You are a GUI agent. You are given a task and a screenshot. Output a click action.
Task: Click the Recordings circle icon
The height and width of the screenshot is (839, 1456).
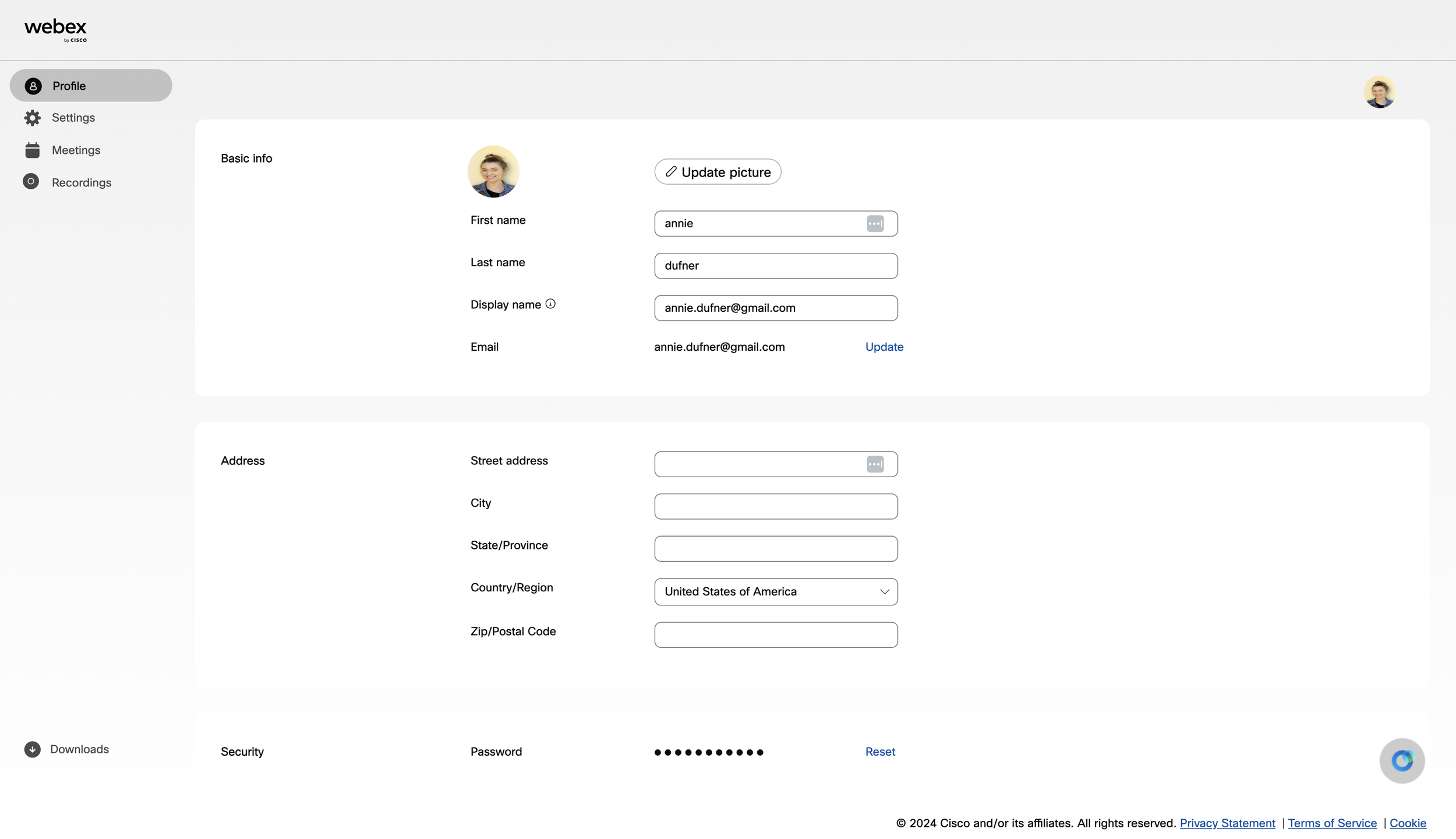31,181
